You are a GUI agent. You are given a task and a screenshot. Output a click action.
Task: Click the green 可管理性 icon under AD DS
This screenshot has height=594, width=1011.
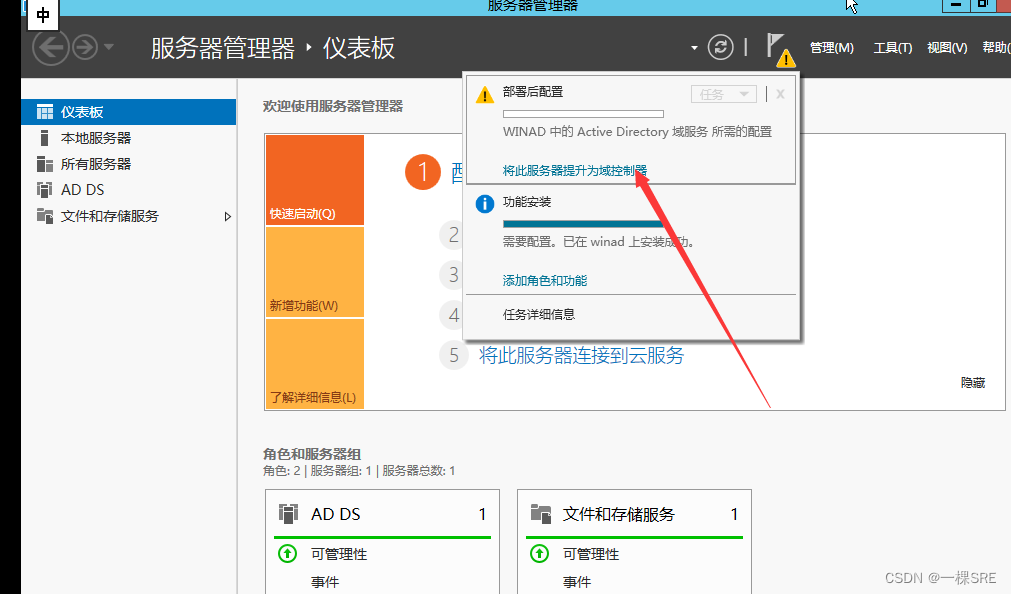(287, 553)
